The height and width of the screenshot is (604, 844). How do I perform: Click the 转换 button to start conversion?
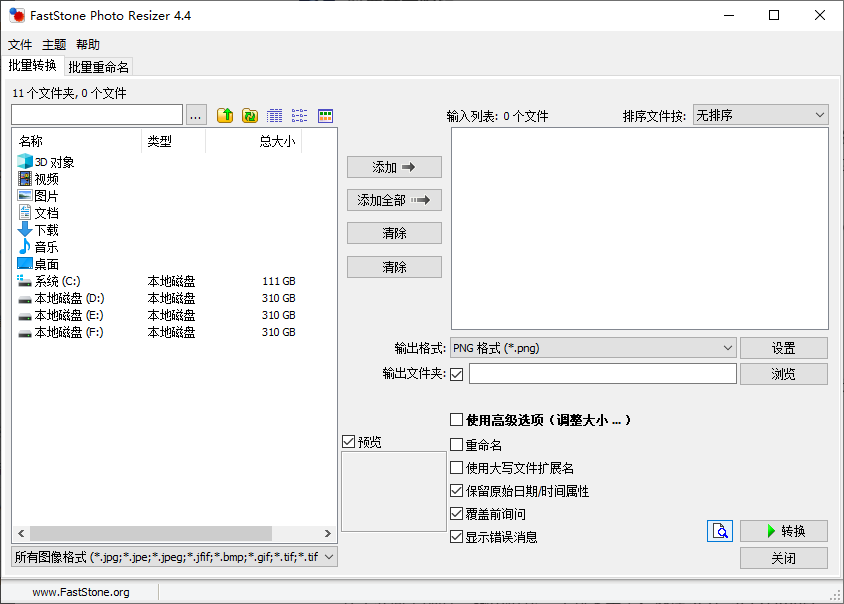784,531
